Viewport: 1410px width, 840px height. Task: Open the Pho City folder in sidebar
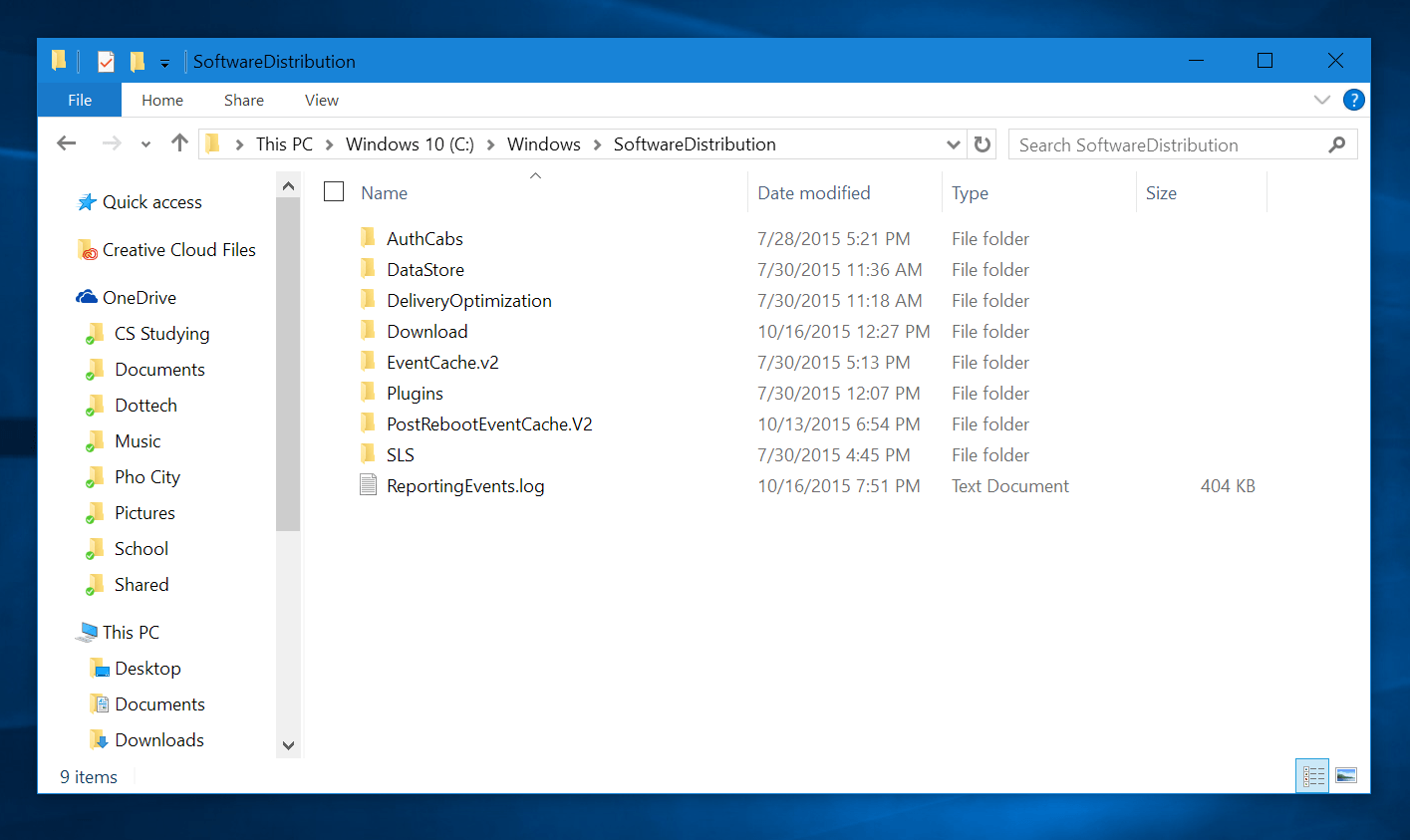pos(147,477)
